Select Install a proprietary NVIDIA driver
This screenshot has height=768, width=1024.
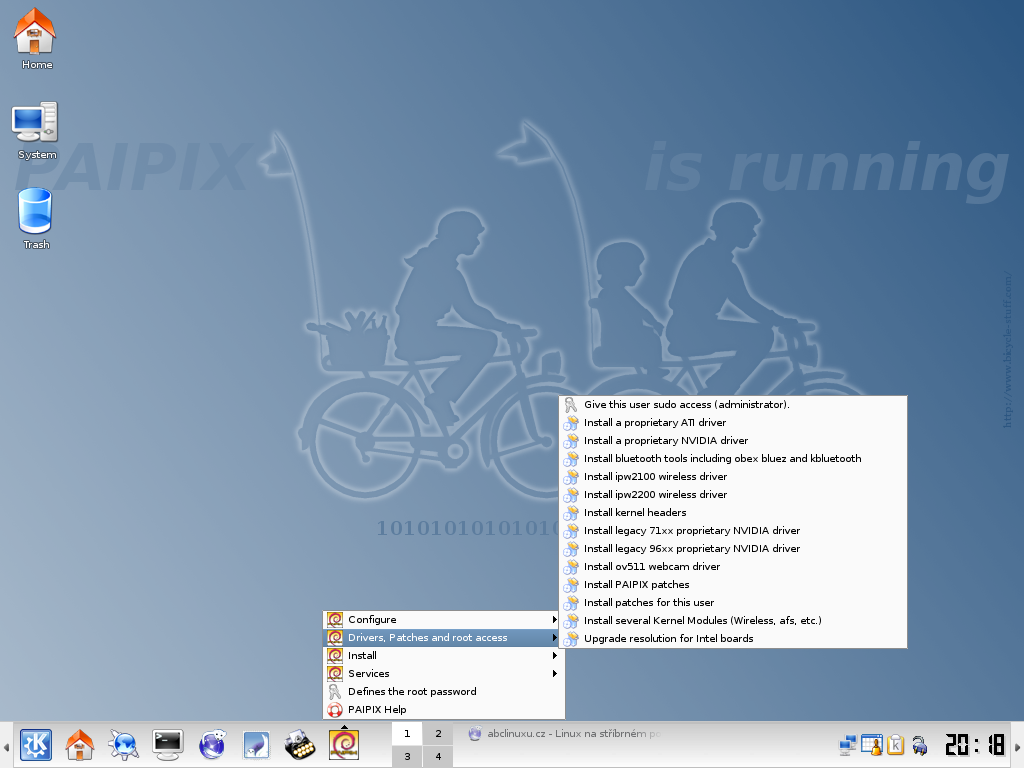733,441
